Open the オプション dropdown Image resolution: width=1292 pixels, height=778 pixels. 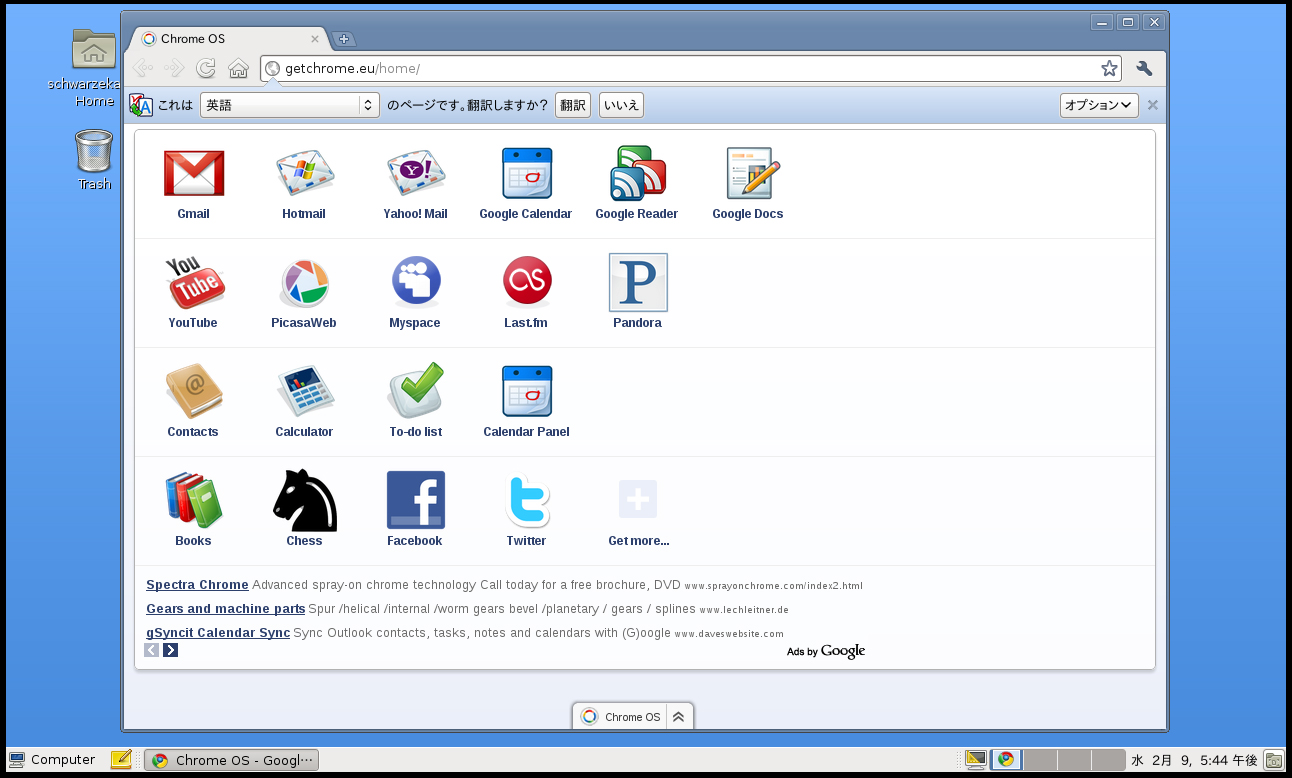tap(1099, 105)
